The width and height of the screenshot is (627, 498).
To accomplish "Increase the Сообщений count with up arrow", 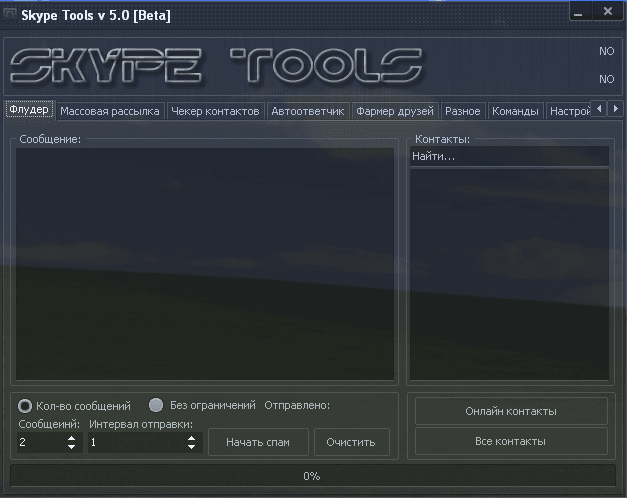I will [72, 438].
